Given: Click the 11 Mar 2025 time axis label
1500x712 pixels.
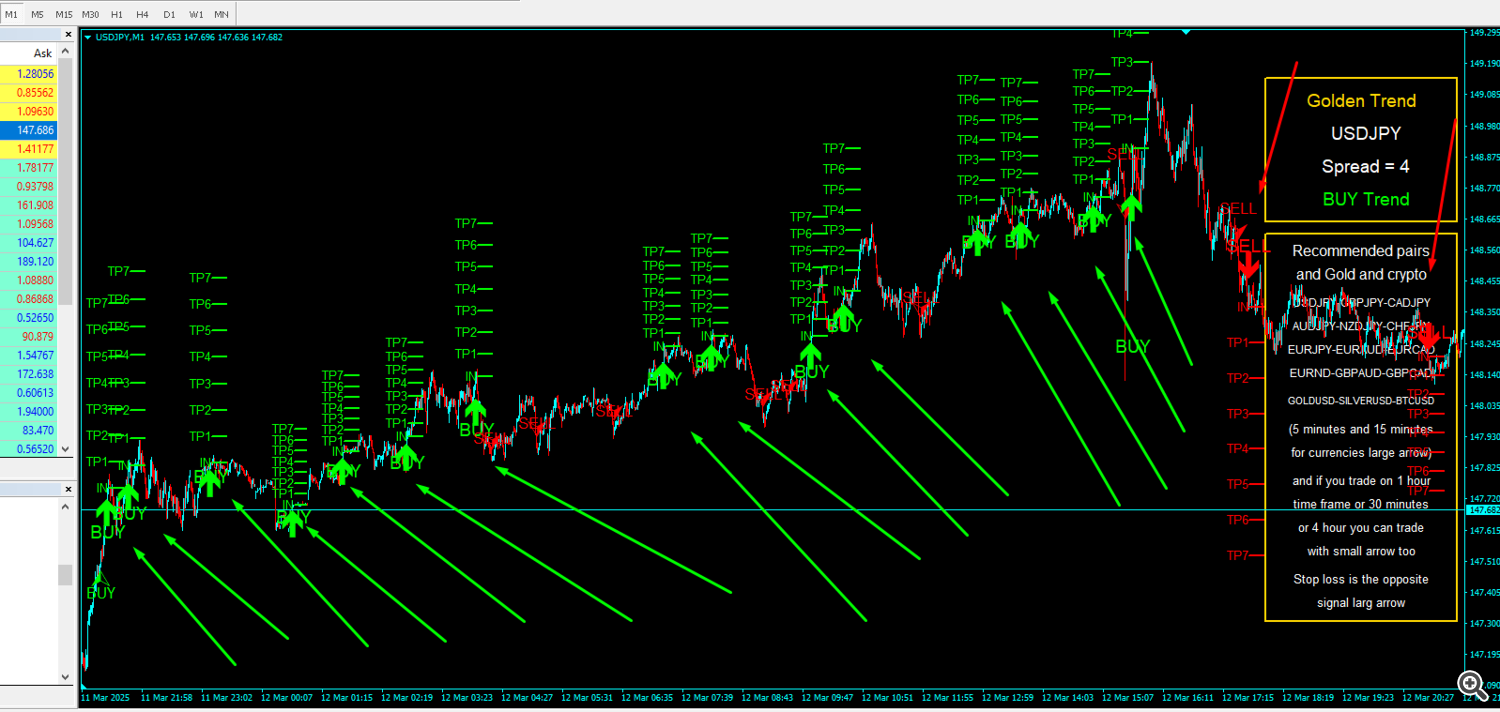Looking at the screenshot, I should click(107, 697).
